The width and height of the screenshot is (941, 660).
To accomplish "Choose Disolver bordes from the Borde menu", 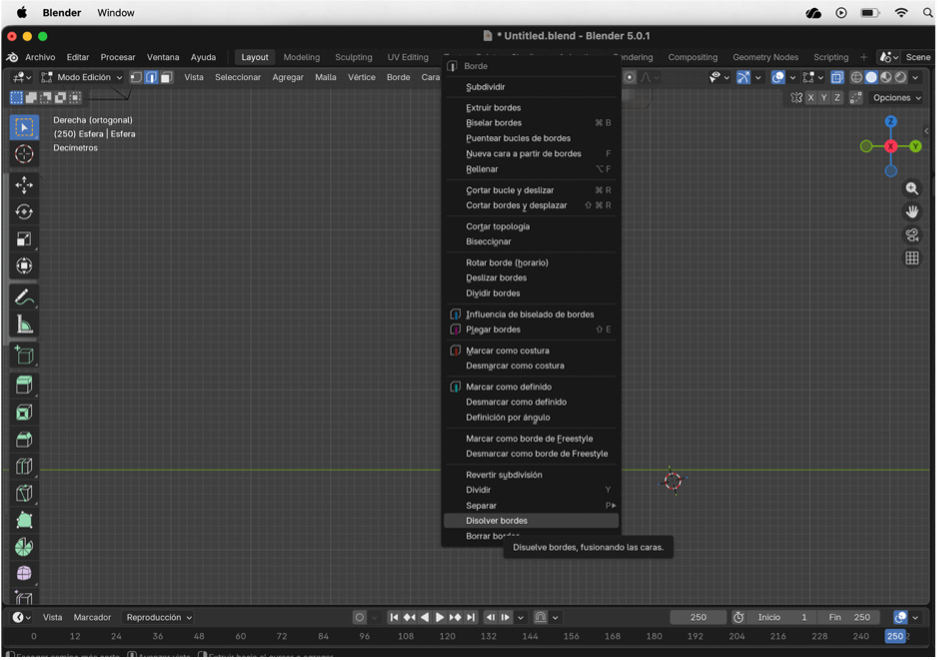I will (x=497, y=521).
